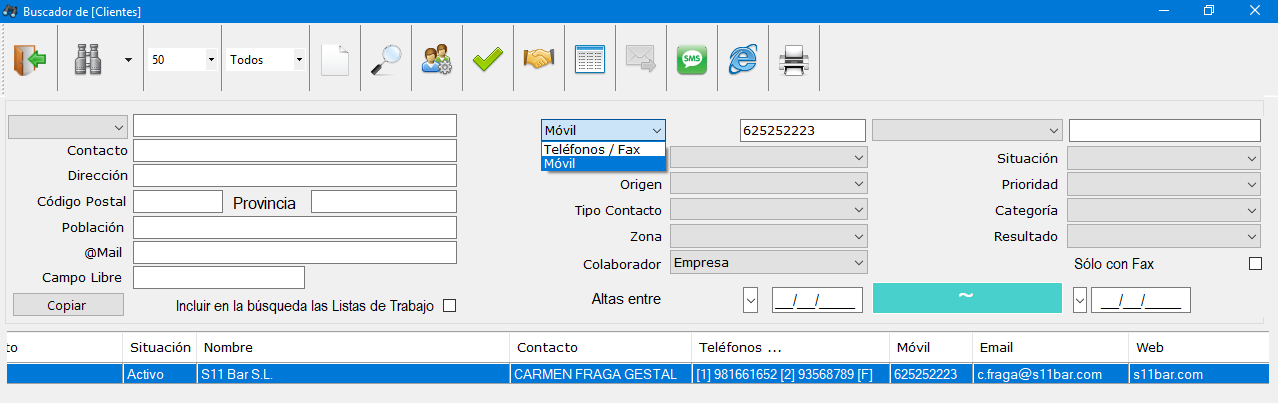
Task: Click the phone number field 625252223
Action: click(803, 130)
